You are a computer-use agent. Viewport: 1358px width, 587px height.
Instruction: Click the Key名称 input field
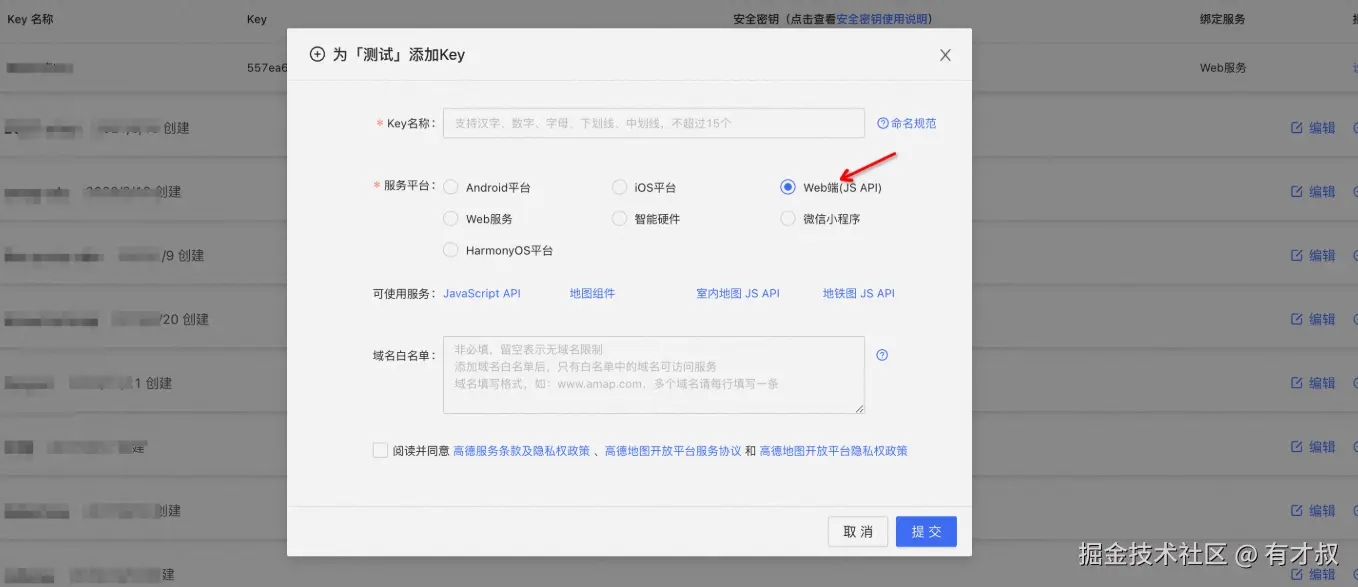654,123
